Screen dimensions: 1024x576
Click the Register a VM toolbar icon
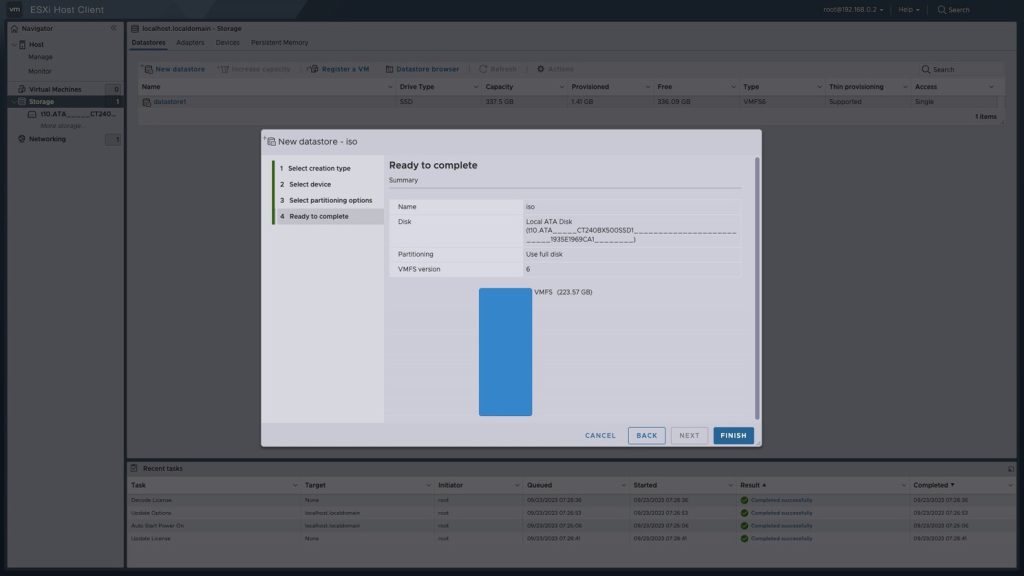pyautogui.click(x=313, y=69)
